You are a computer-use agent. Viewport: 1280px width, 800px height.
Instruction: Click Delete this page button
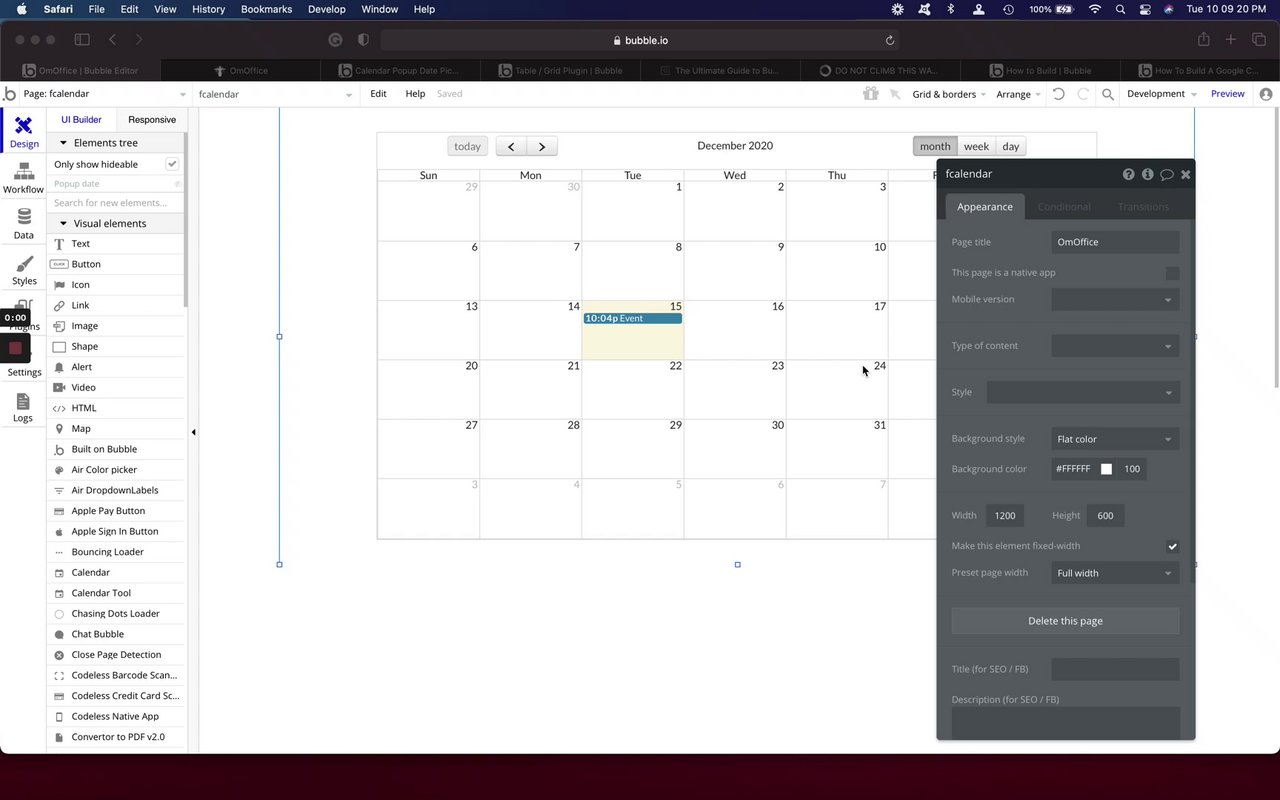coord(1065,621)
